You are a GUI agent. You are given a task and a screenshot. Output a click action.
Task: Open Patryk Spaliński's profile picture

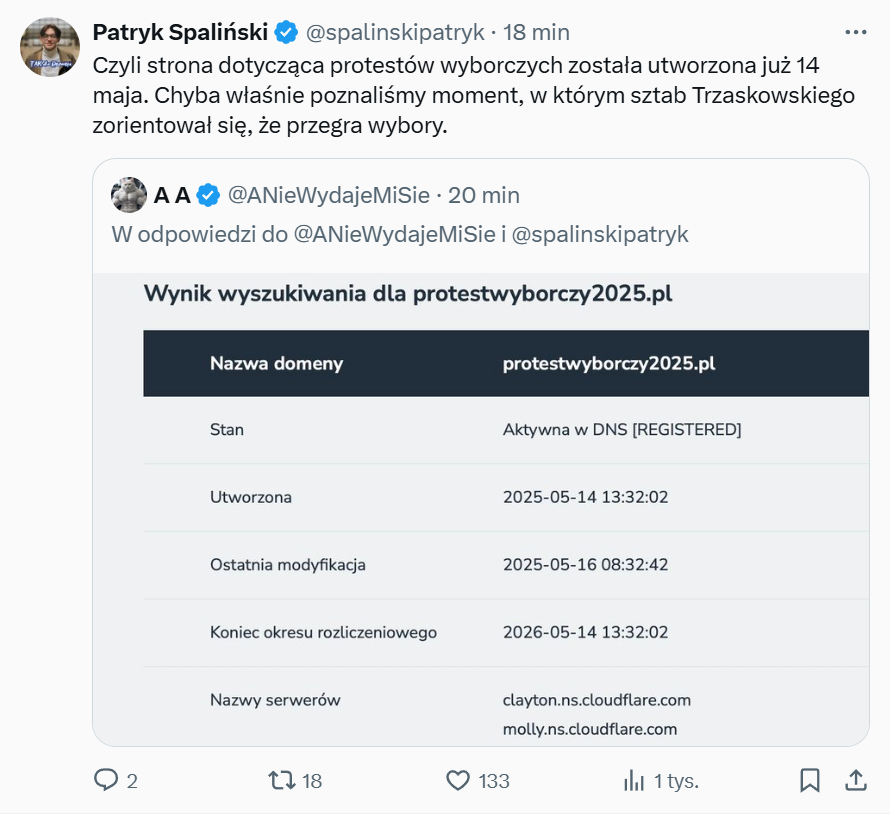pyautogui.click(x=50, y=47)
